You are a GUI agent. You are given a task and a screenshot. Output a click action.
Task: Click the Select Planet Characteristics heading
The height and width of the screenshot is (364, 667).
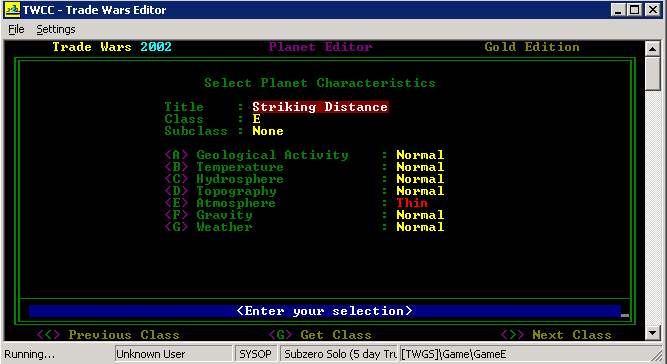pos(320,82)
